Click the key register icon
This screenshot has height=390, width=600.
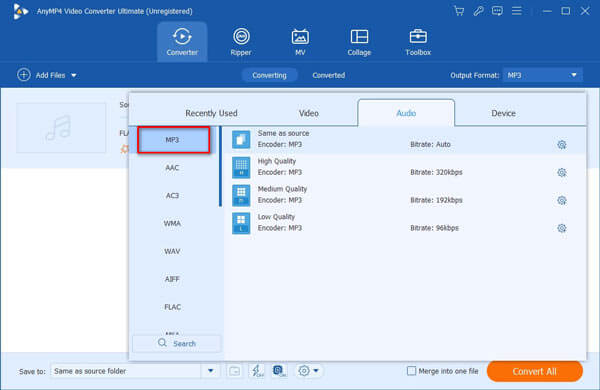point(478,11)
